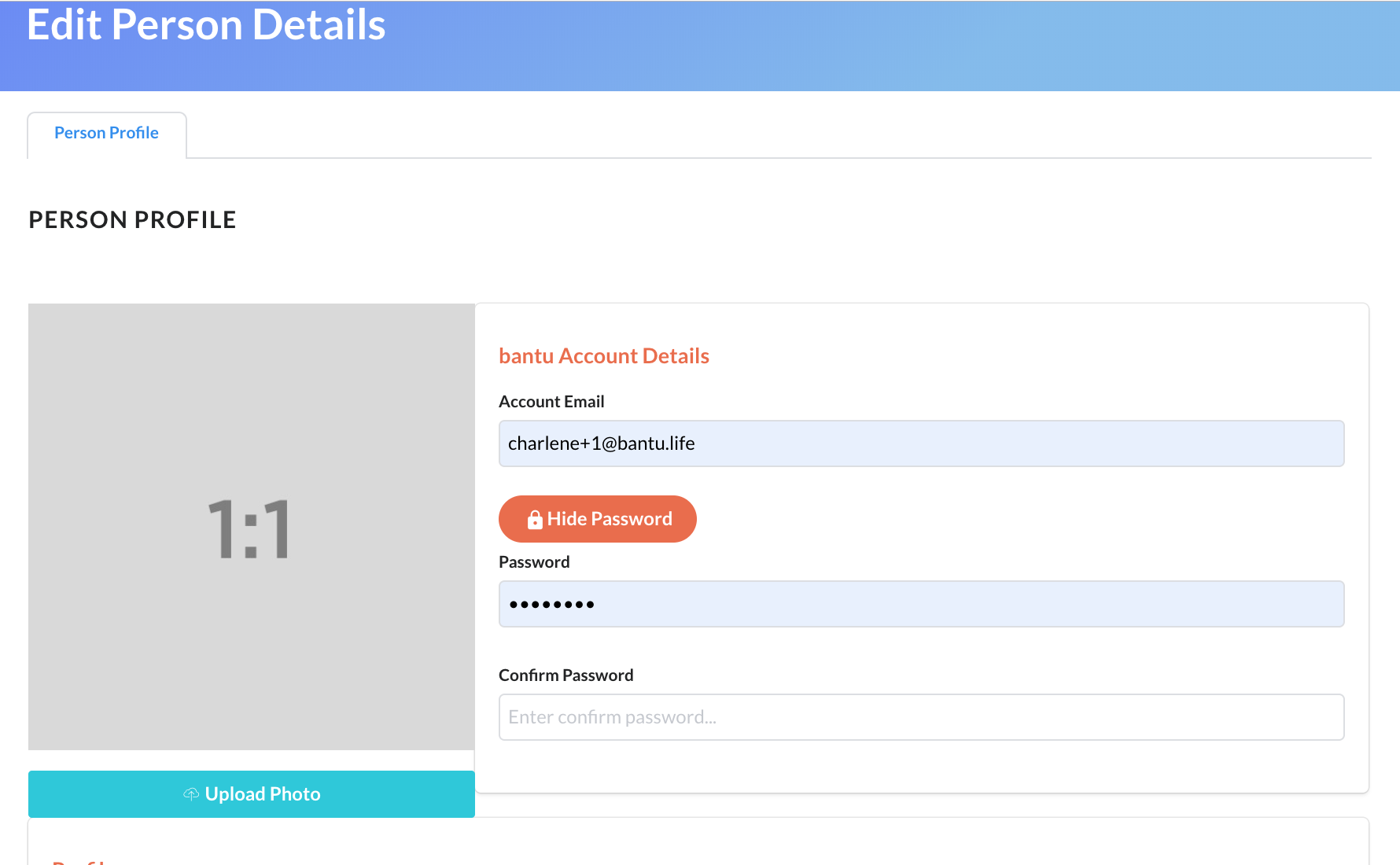Click the PERSON PROFILE section heading
1400x865 pixels.
[132, 220]
